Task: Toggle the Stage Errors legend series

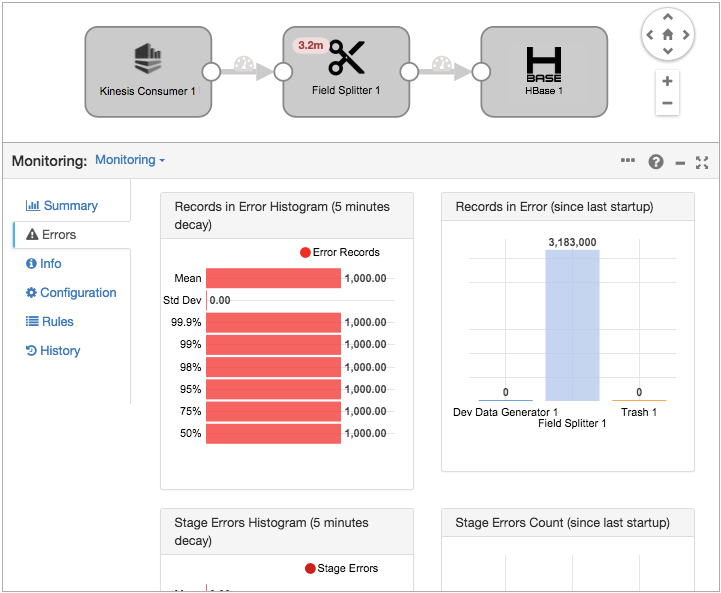Action: coord(341,568)
